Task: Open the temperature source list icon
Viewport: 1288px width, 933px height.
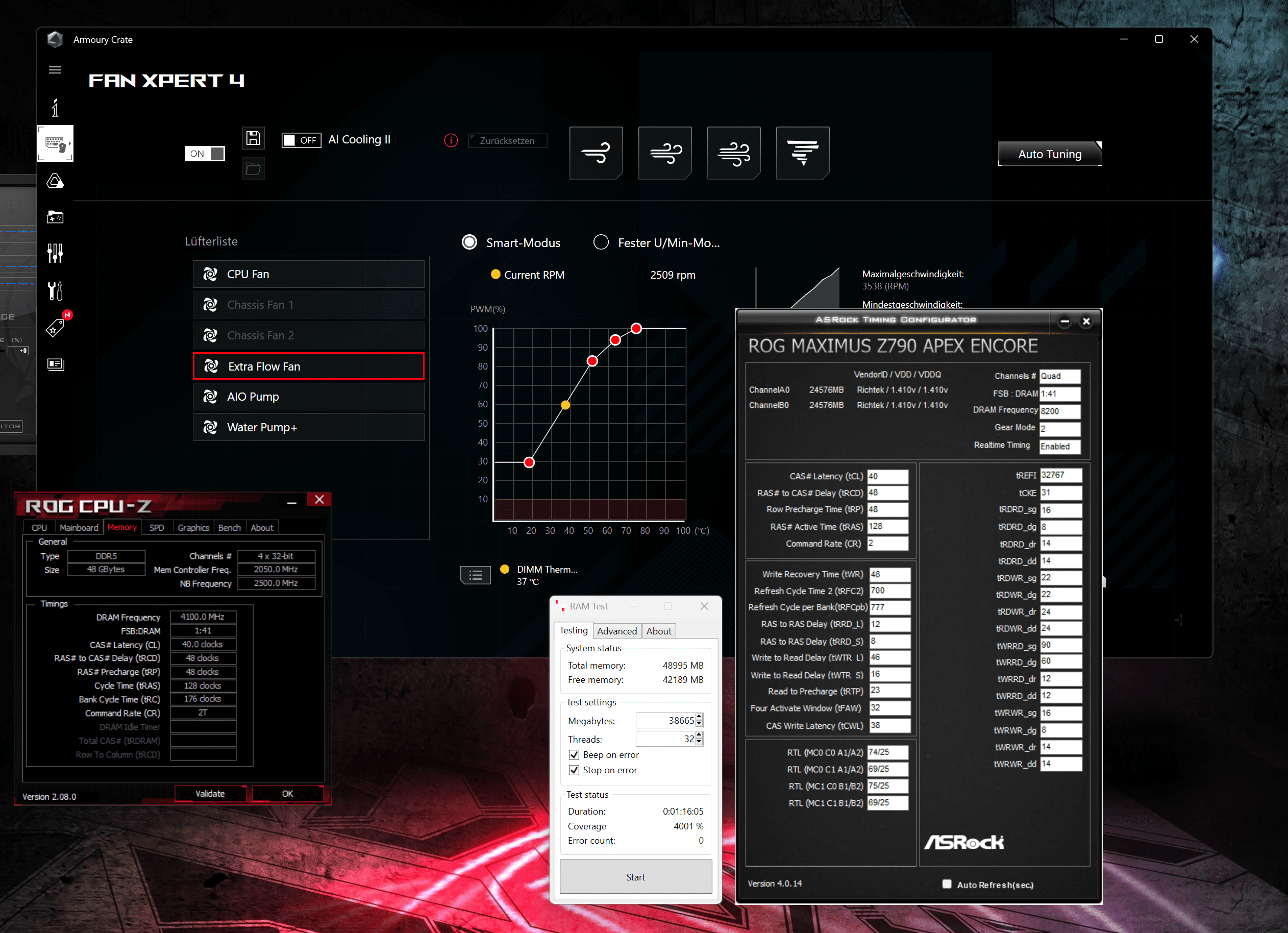Action: pyautogui.click(x=475, y=575)
